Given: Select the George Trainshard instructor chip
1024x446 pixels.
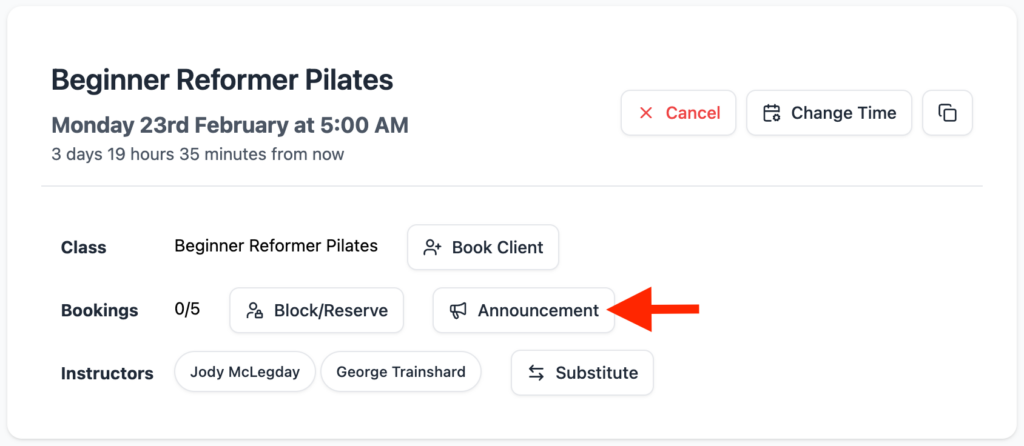Looking at the screenshot, I should (x=400, y=372).
